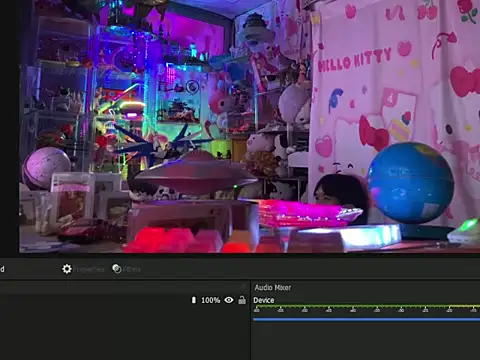This screenshot has width=480, height=360.
Task: Open the Filters button for the source
Action: tap(126, 269)
